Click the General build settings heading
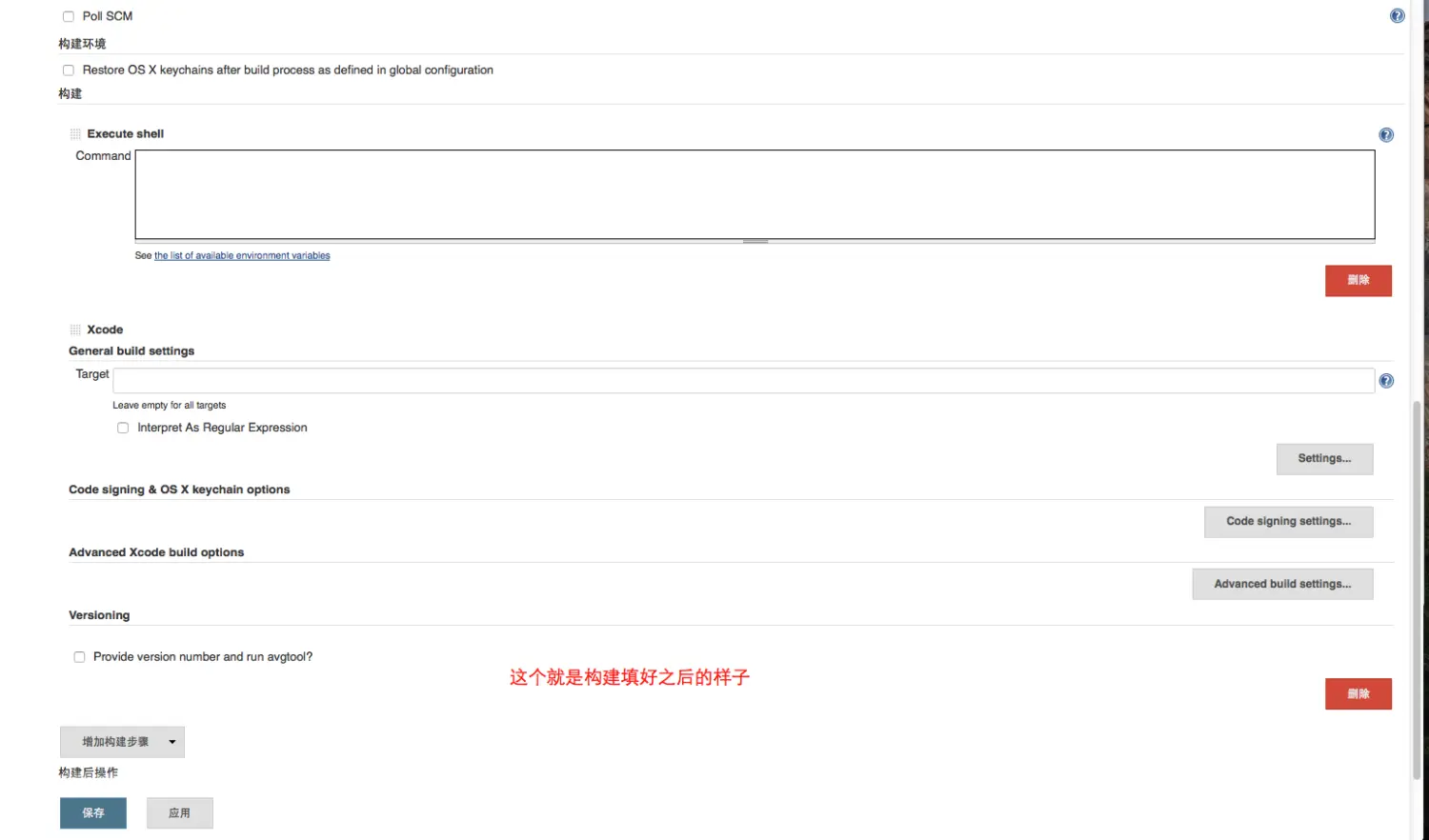The image size is (1429, 840). pyautogui.click(x=131, y=351)
